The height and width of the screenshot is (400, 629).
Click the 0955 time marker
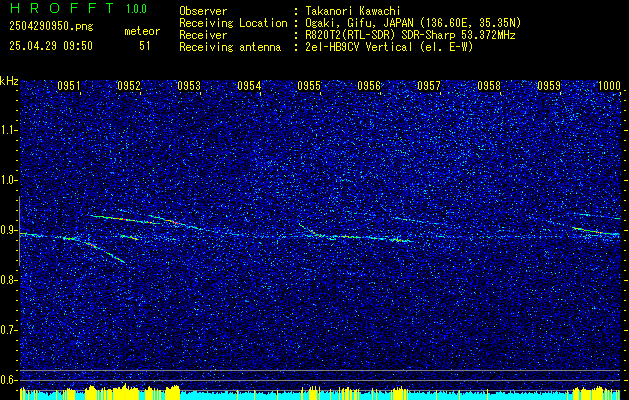click(309, 86)
